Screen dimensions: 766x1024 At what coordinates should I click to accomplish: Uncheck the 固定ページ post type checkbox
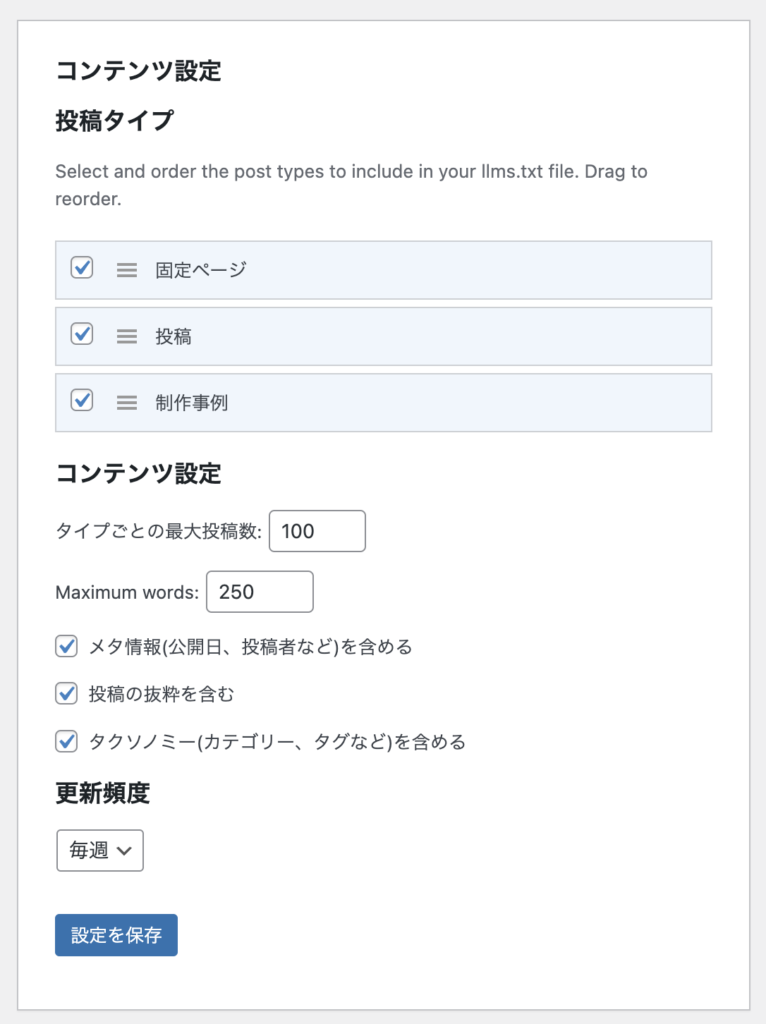click(82, 268)
